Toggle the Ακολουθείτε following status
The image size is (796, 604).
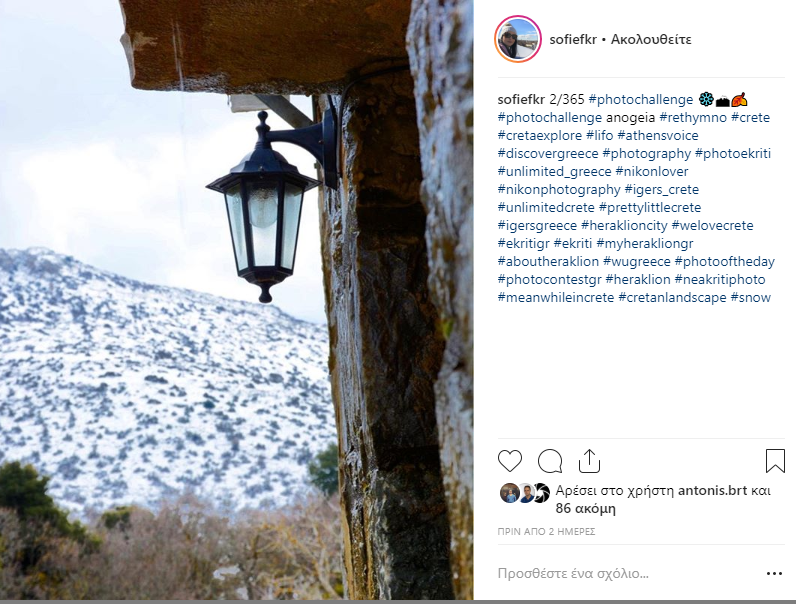pos(651,39)
